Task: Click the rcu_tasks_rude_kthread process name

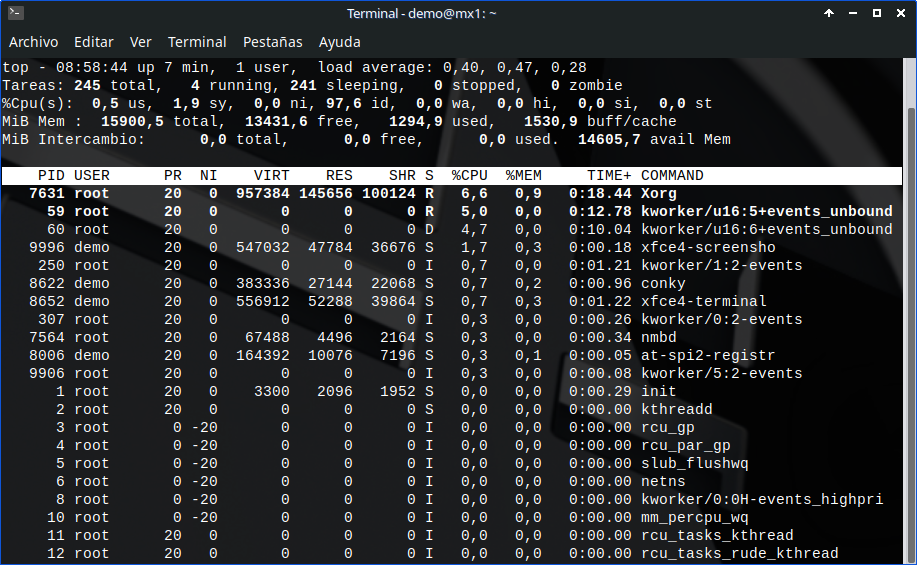Action: pyautogui.click(x=740, y=553)
